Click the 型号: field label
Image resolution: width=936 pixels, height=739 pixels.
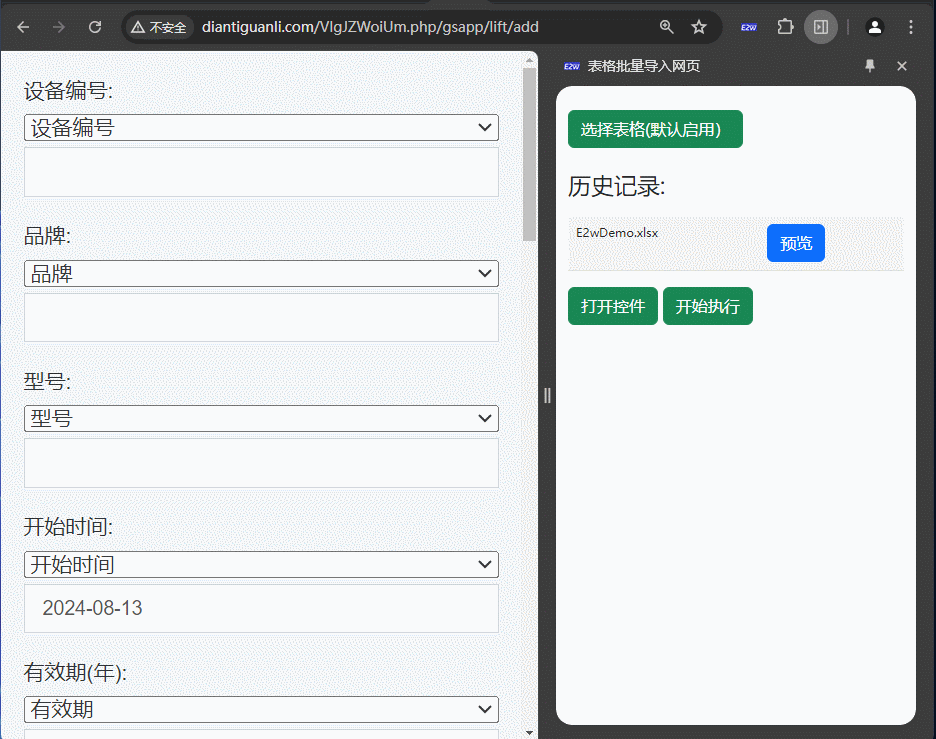[47, 381]
